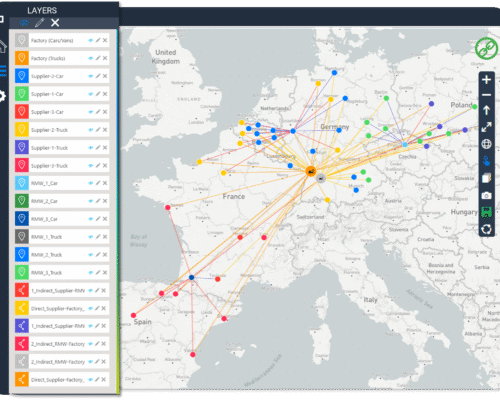The width and height of the screenshot is (500, 400).
Task: Zoom in on the map with plus button
Action: pyautogui.click(x=486, y=80)
